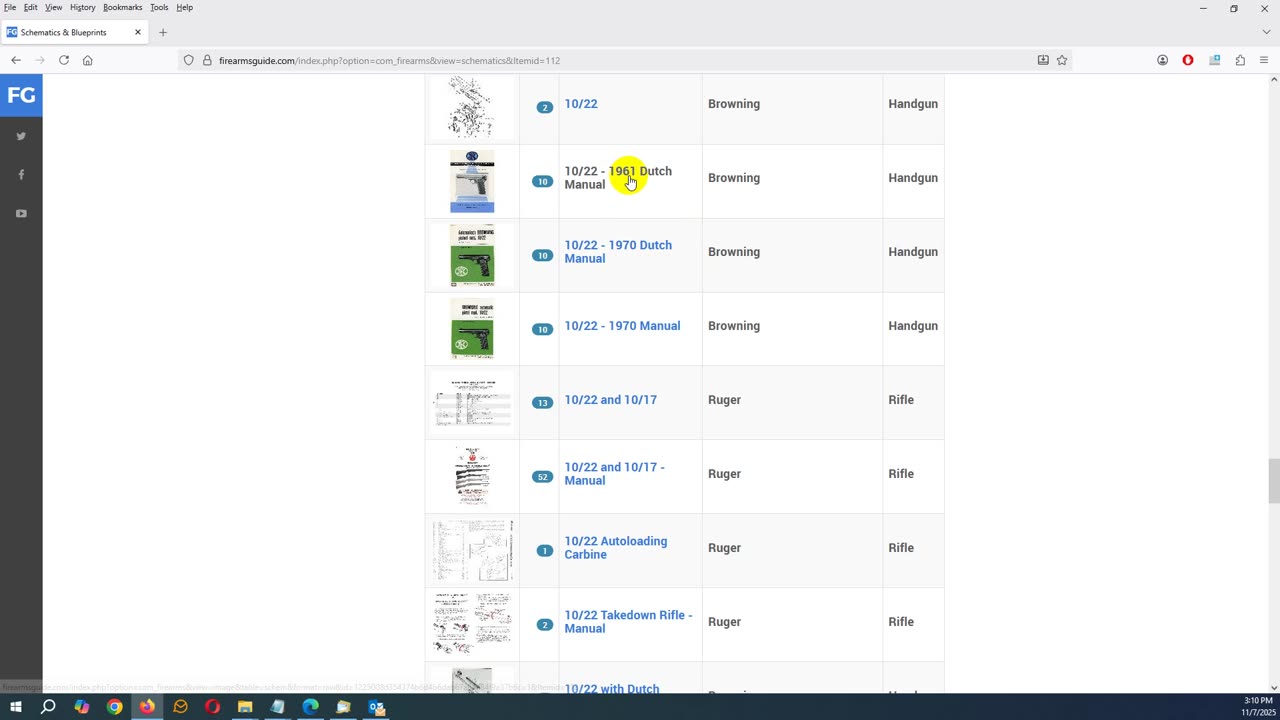Image resolution: width=1280 pixels, height=720 pixels.
Task: Open the Twitter icon in left sidebar
Action: (21, 136)
